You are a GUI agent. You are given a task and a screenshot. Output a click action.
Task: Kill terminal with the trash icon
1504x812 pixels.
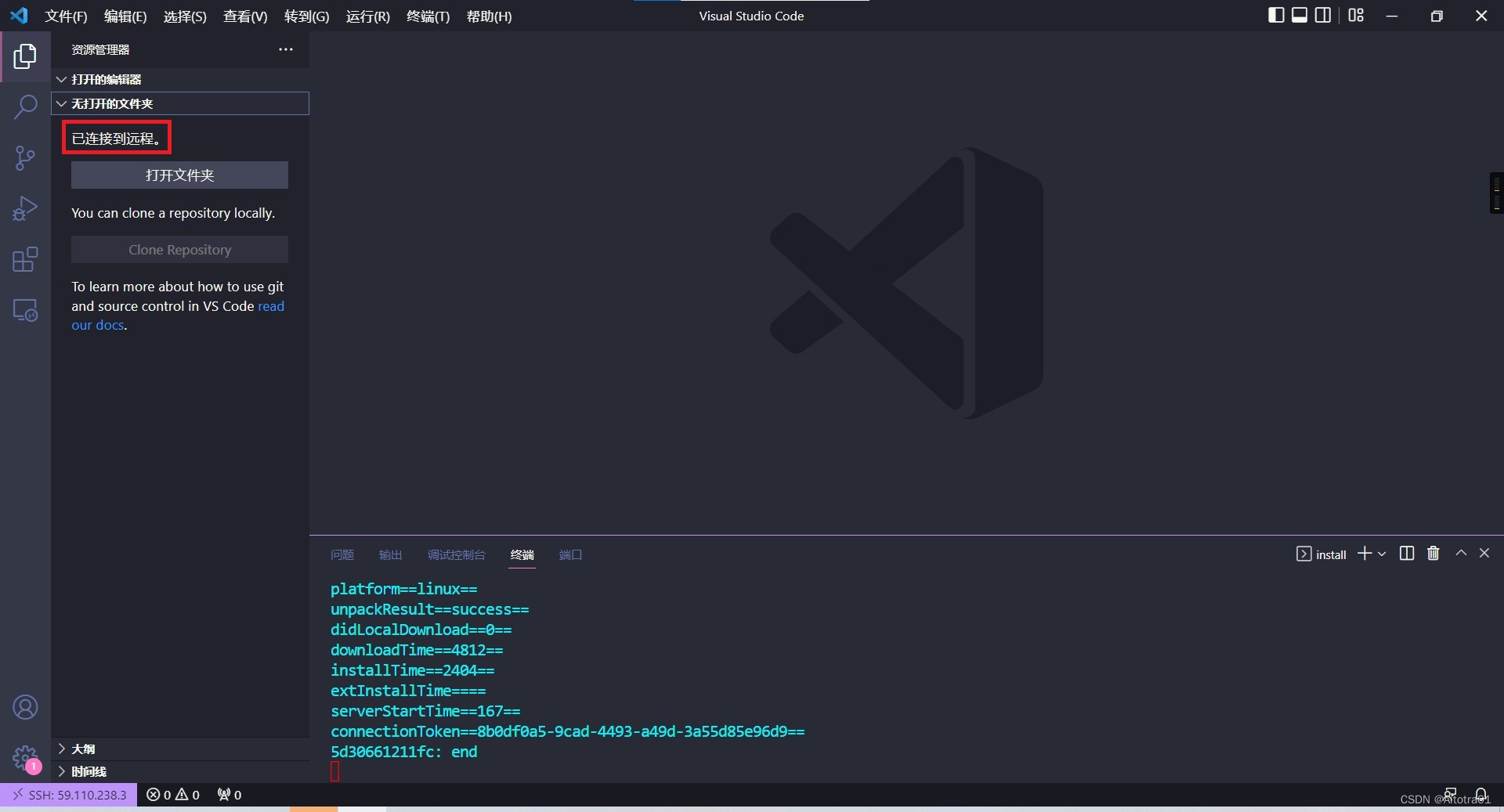tap(1433, 554)
